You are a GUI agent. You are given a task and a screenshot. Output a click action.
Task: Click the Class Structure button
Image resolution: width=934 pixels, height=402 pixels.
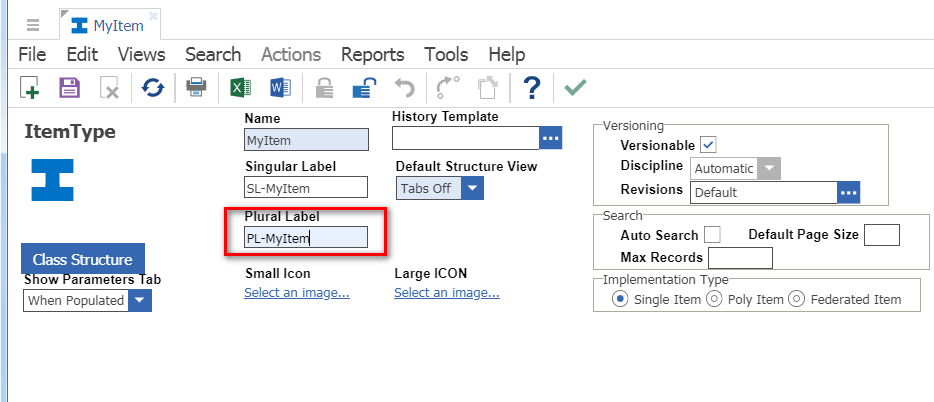point(83,259)
